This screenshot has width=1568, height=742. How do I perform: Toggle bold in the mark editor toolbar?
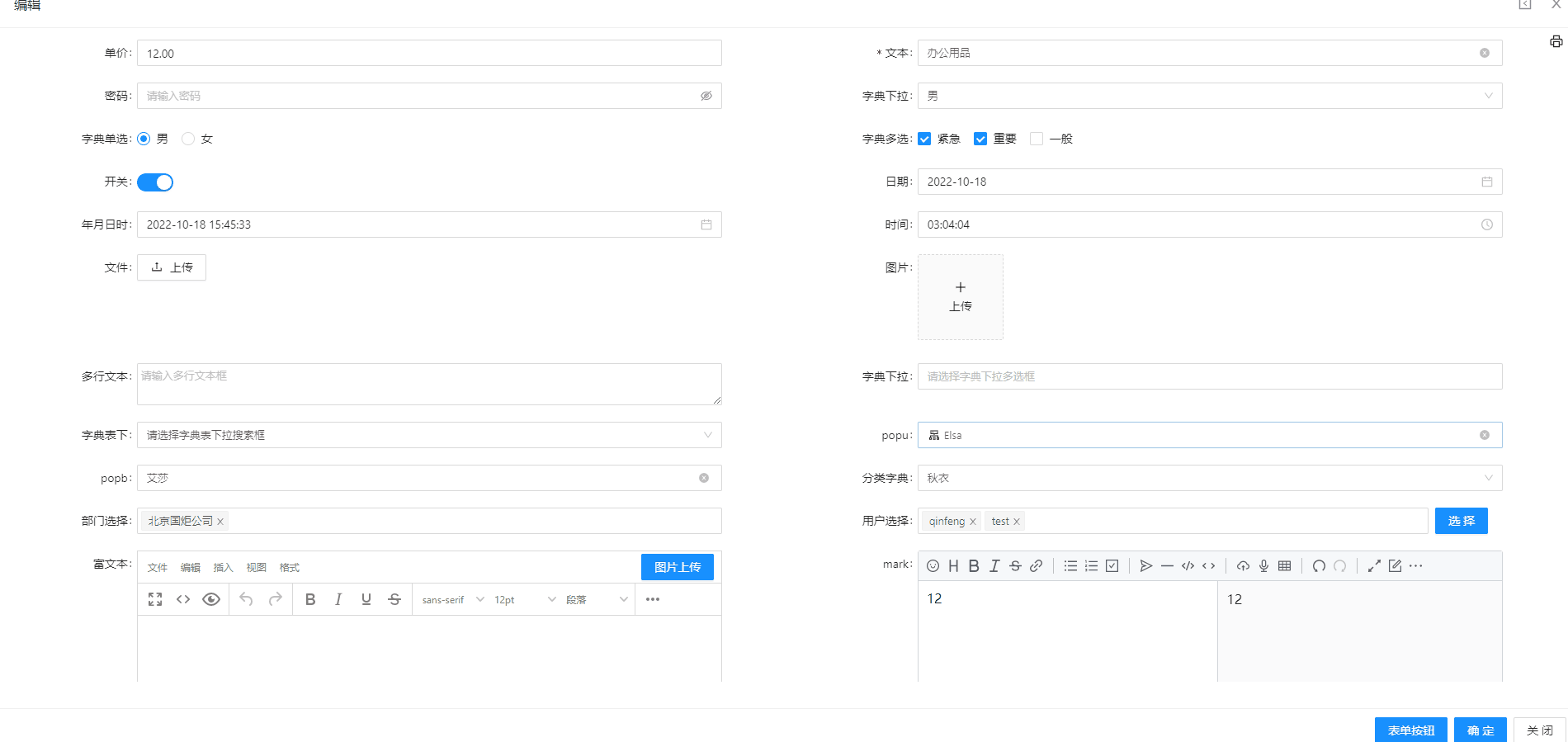tap(974, 565)
